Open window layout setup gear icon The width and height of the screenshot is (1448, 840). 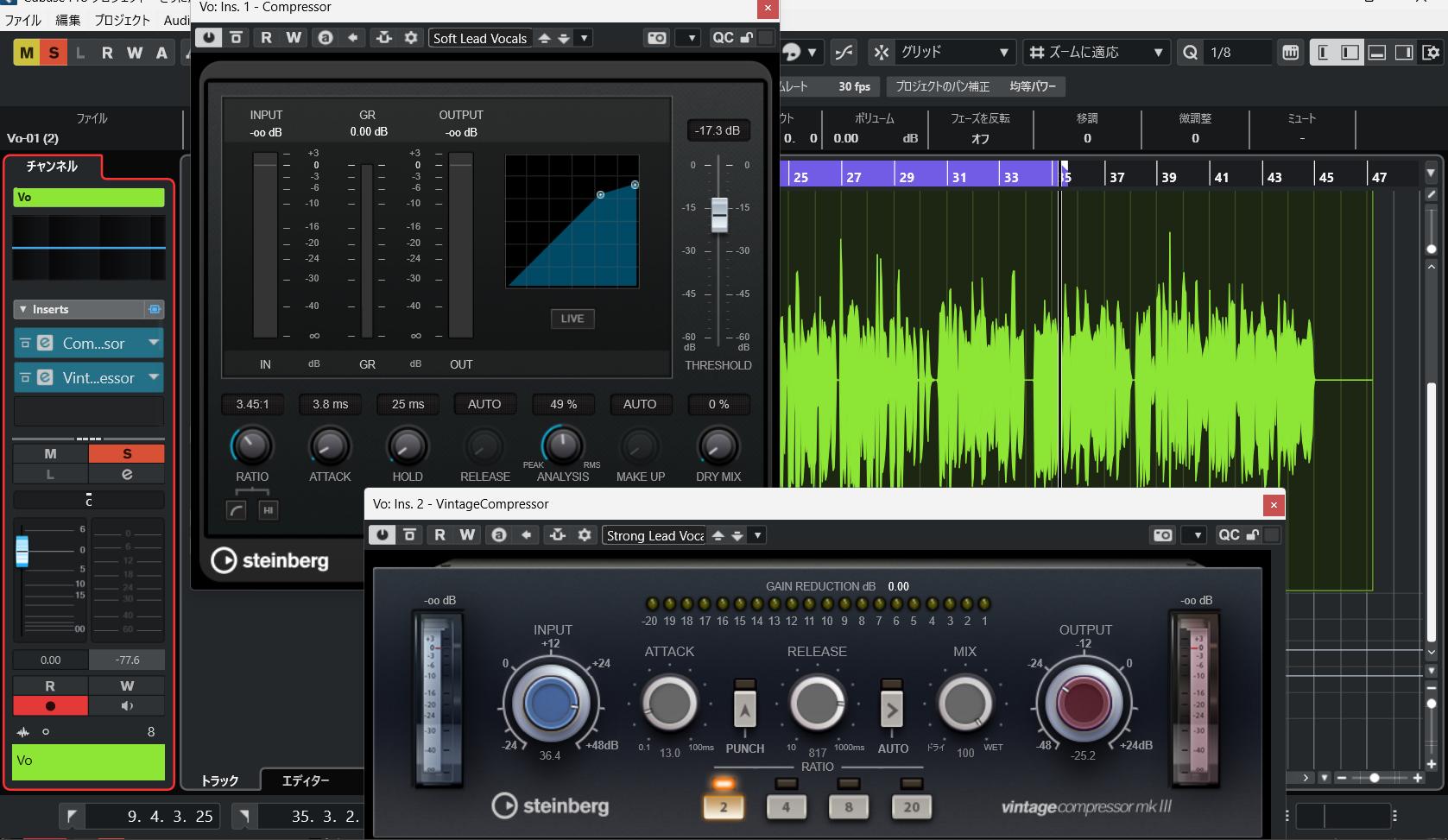point(1431,53)
